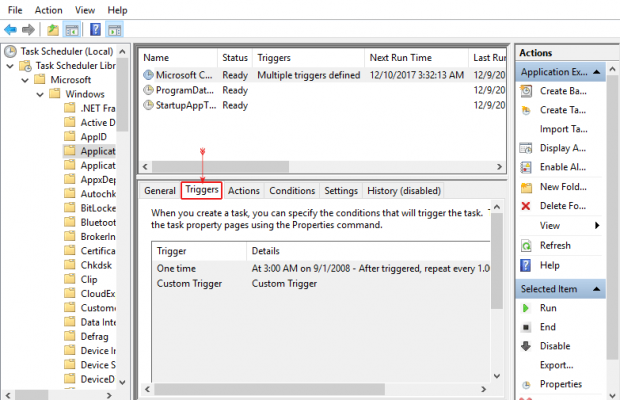The image size is (620, 400).
Task: Click the Up One Level folder icon
Action: (x=52, y=30)
